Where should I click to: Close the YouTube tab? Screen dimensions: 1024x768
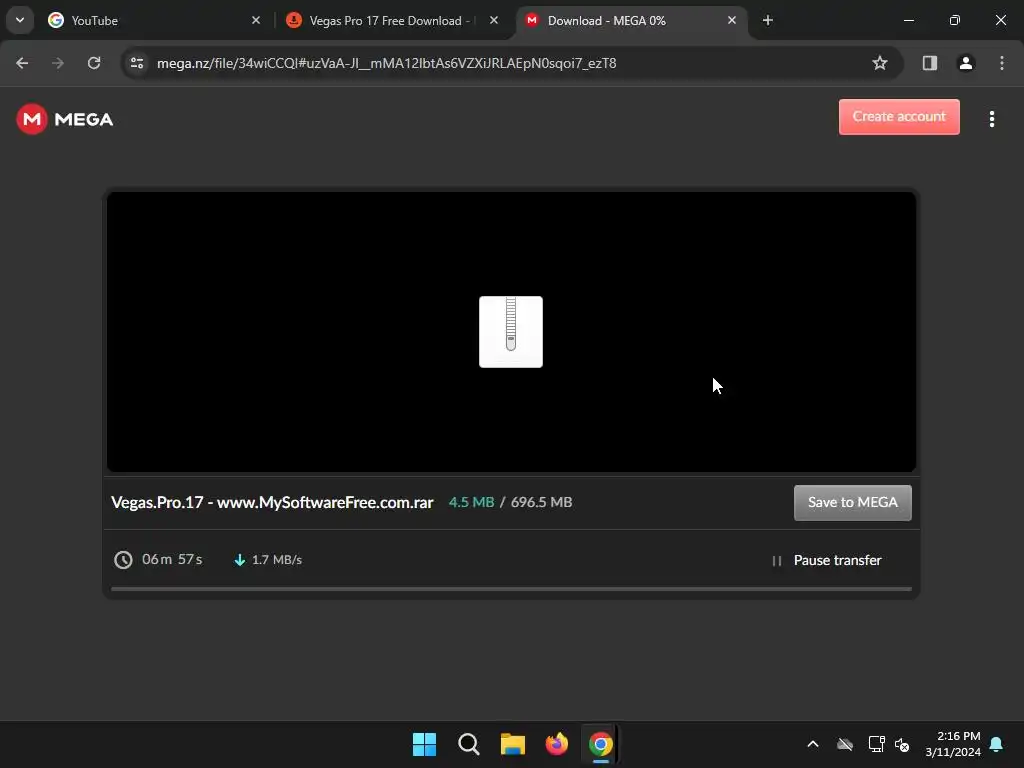point(256,20)
